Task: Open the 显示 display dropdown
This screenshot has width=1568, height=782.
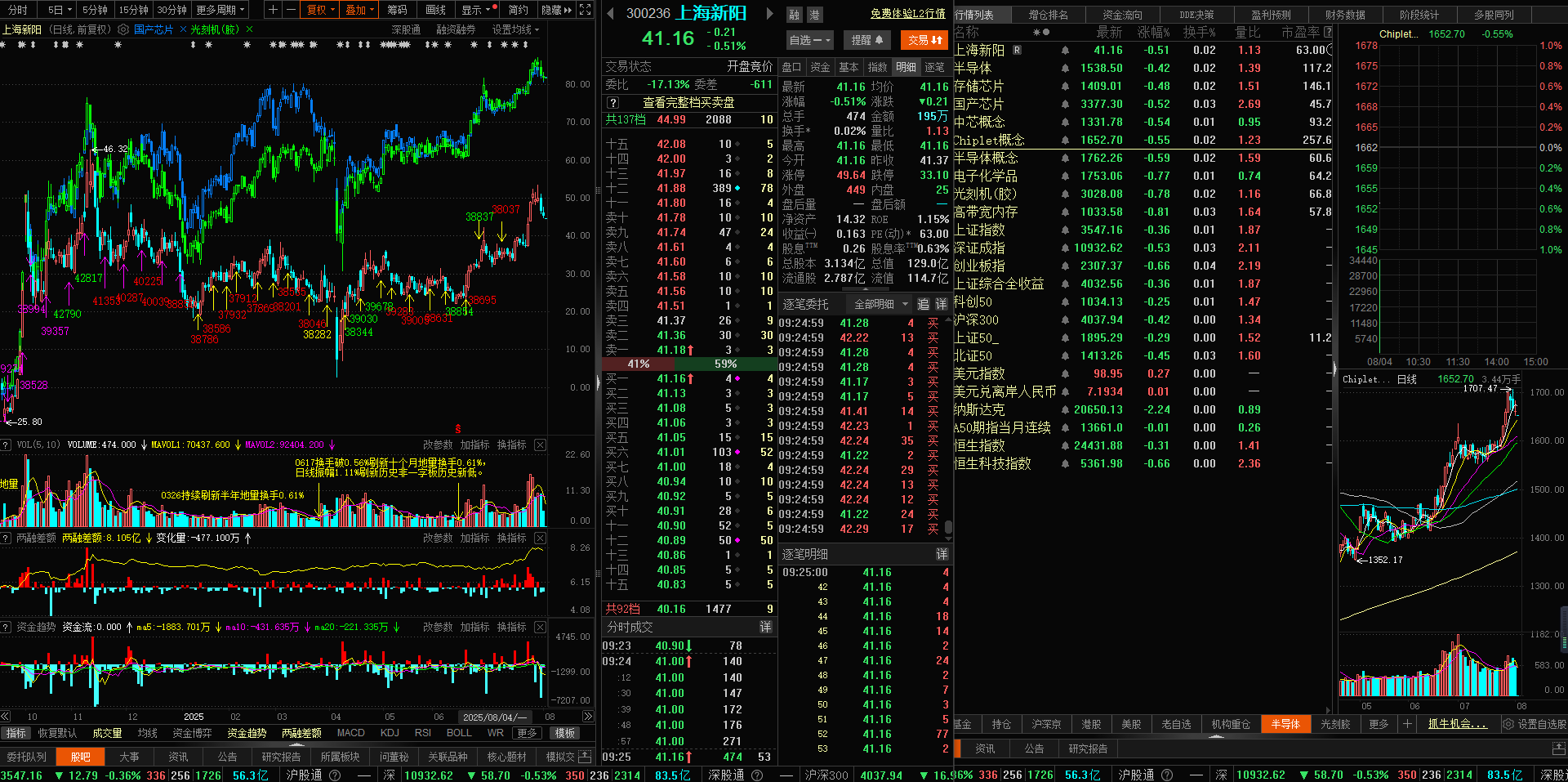Action: pos(475,10)
